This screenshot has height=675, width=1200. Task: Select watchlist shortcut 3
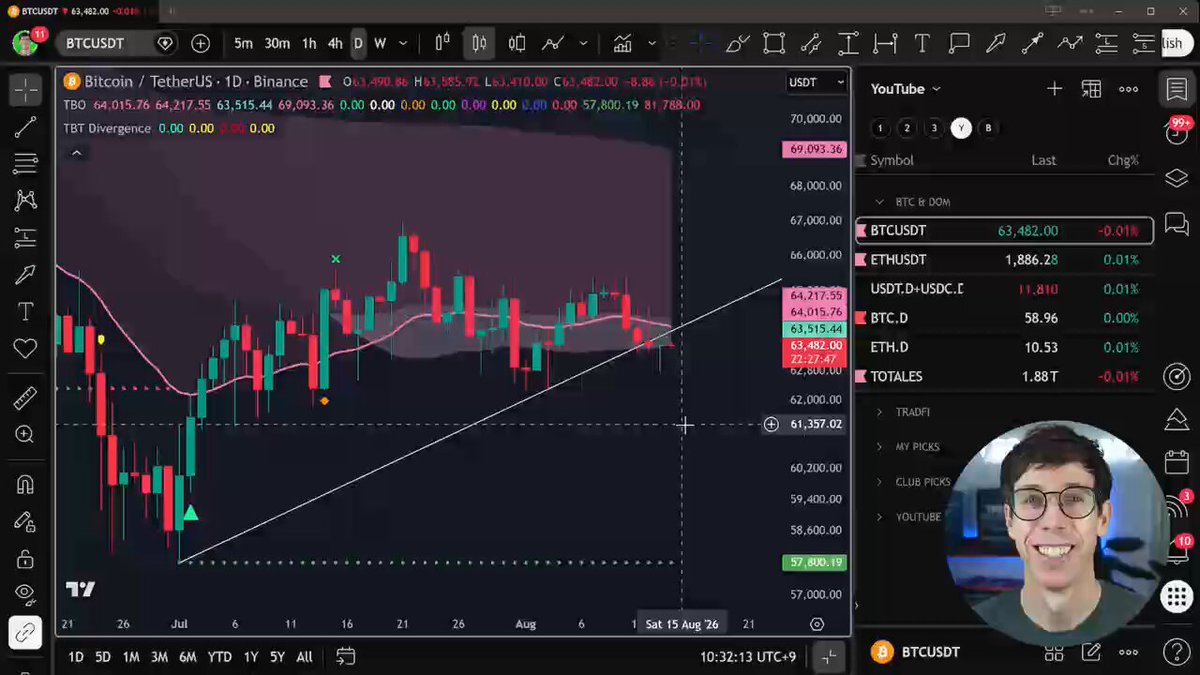pos(934,128)
